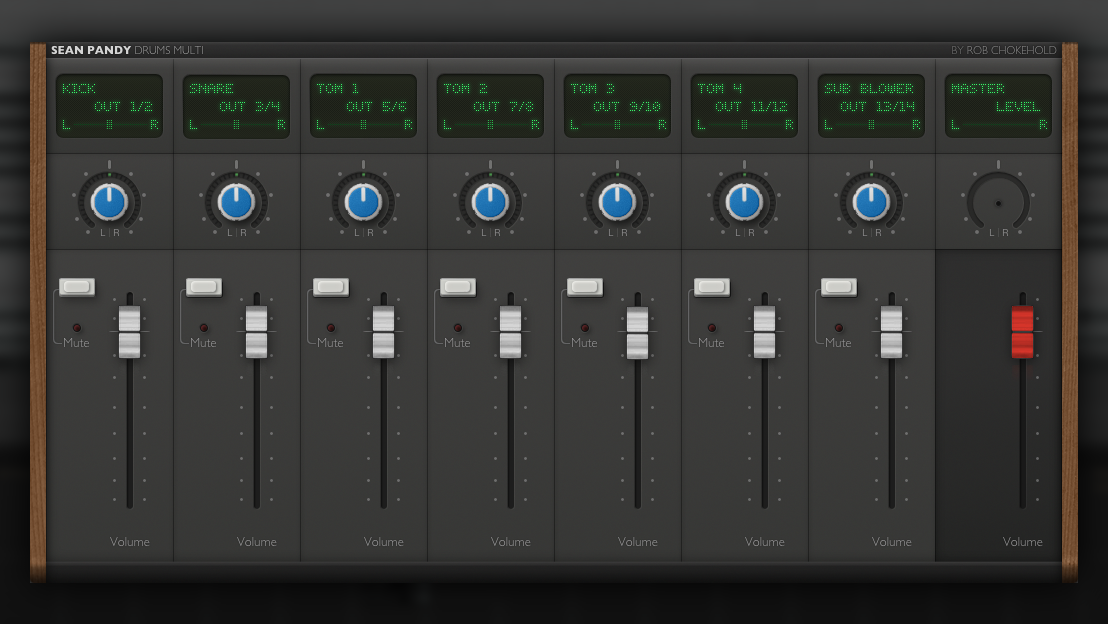
Task: Mute the Kick channel
Action: [x=77, y=287]
